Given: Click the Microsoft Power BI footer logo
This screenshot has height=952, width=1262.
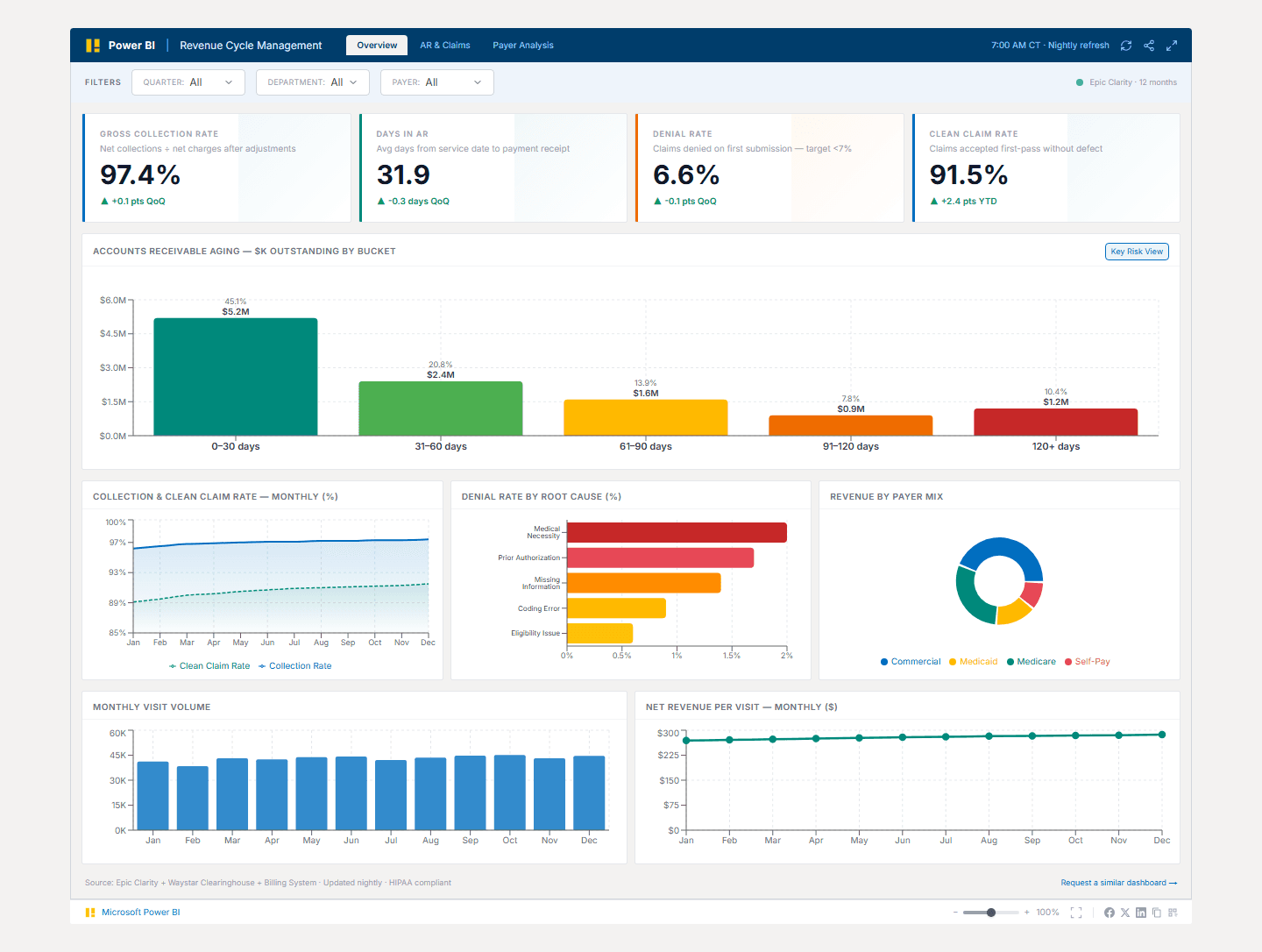Looking at the screenshot, I should tap(90, 913).
